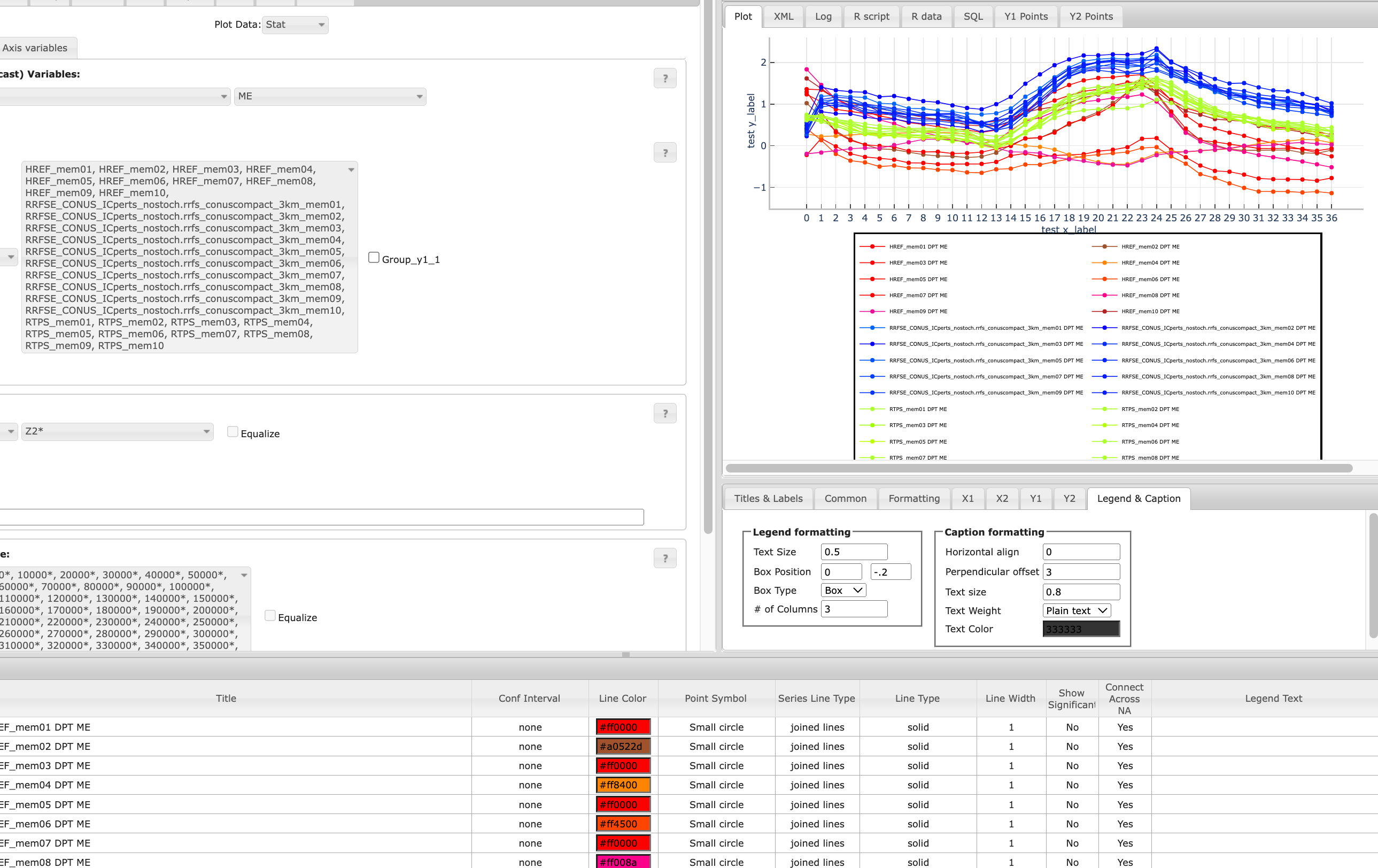Edit the line color swatch for HREF_mem04

[x=622, y=785]
